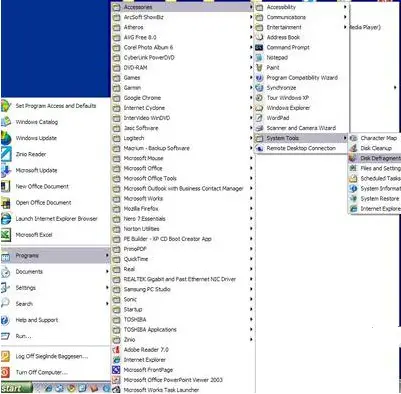Click System Information entry

(x=375, y=188)
